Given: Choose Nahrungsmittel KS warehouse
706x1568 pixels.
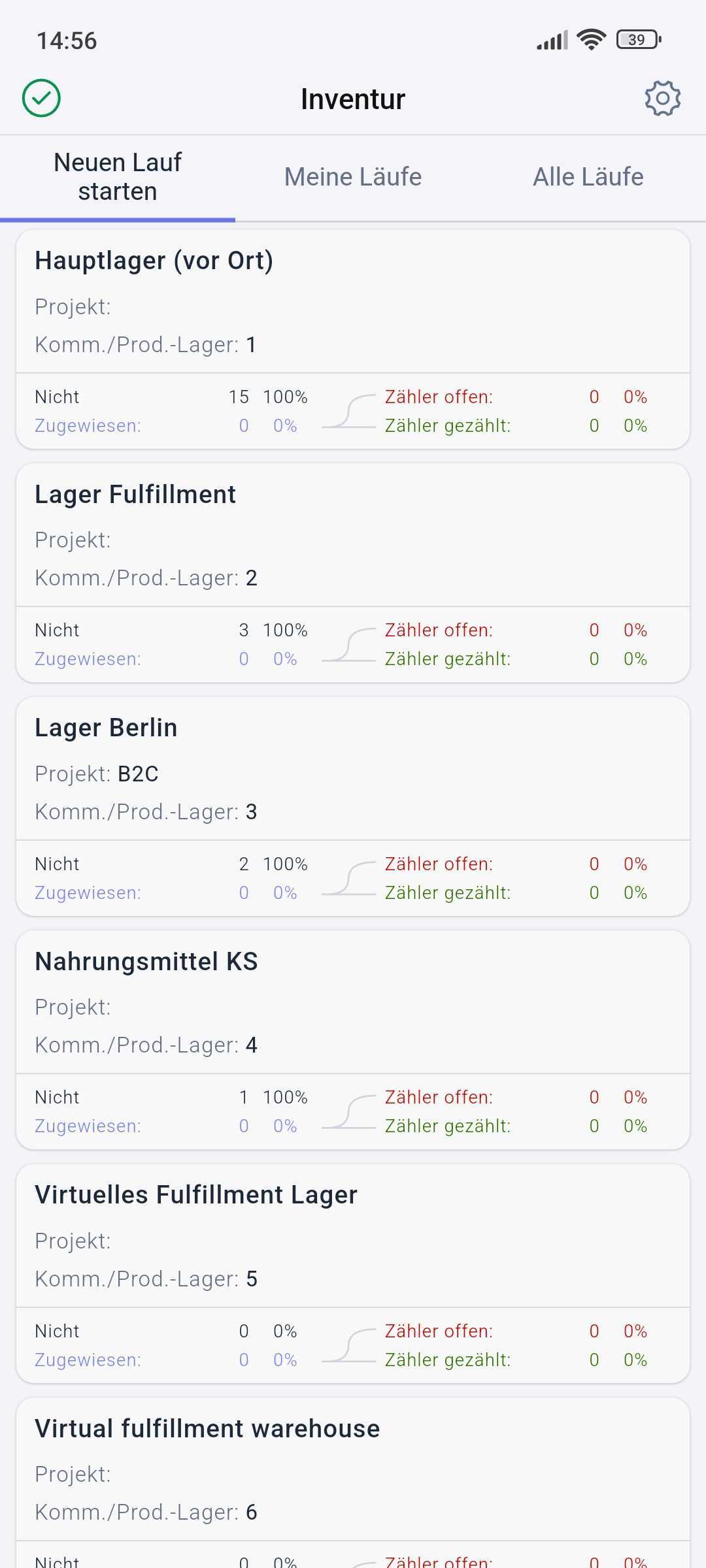Looking at the screenshot, I should point(146,962).
